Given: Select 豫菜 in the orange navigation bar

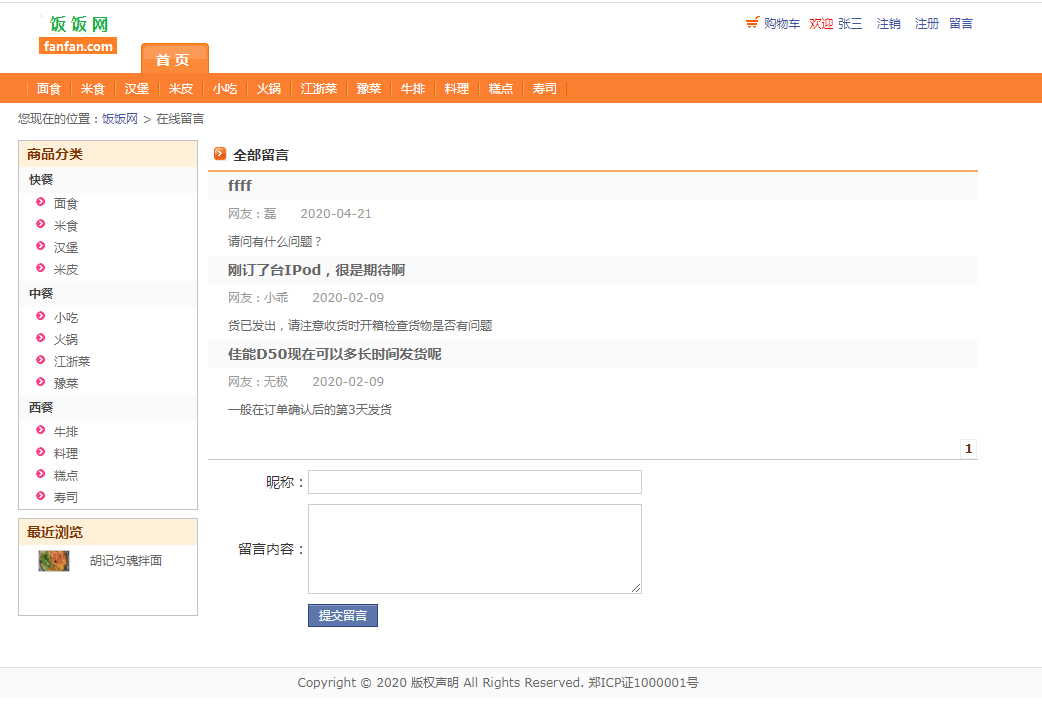Looking at the screenshot, I should [369, 88].
